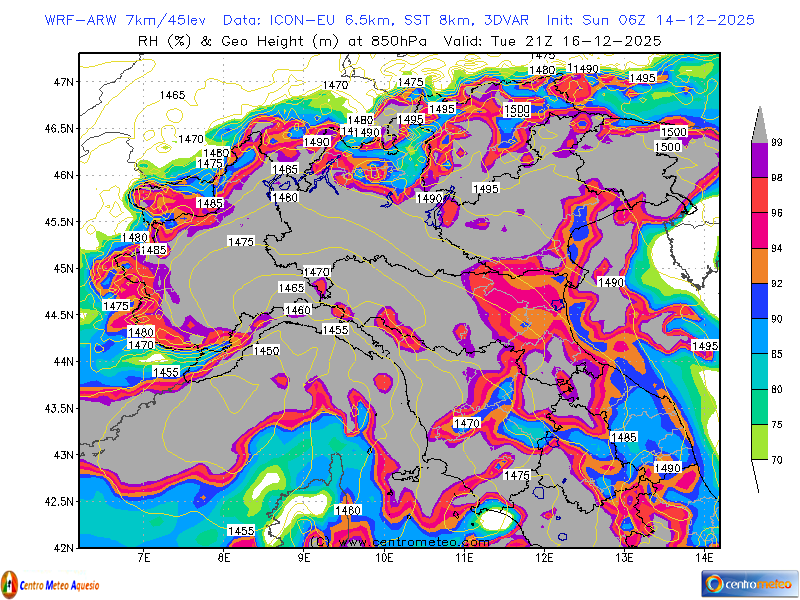Select the orange colorbar segment above 92
The image size is (800, 600).
pos(762,265)
